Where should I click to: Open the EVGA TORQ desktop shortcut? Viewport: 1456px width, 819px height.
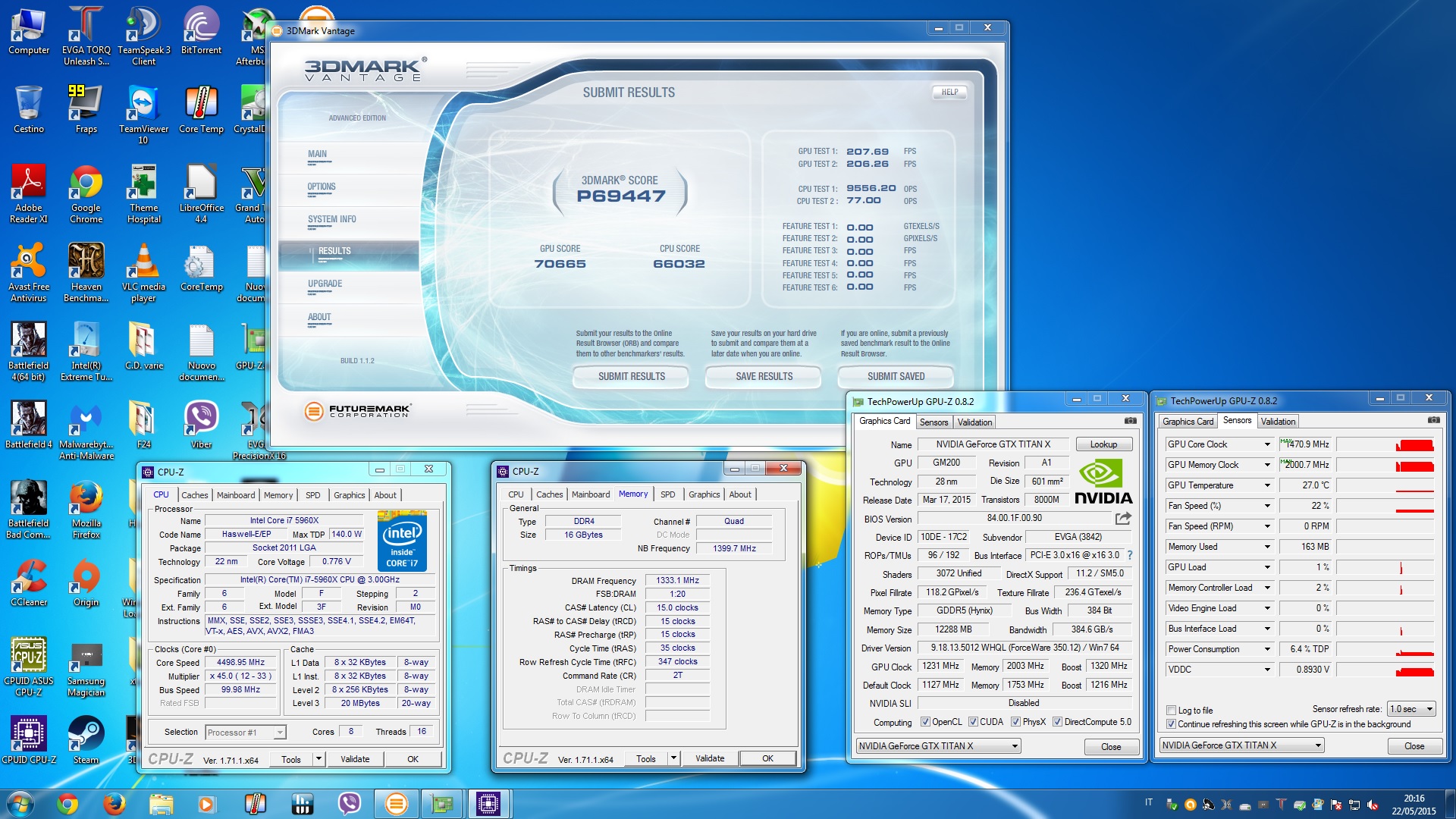point(86,36)
